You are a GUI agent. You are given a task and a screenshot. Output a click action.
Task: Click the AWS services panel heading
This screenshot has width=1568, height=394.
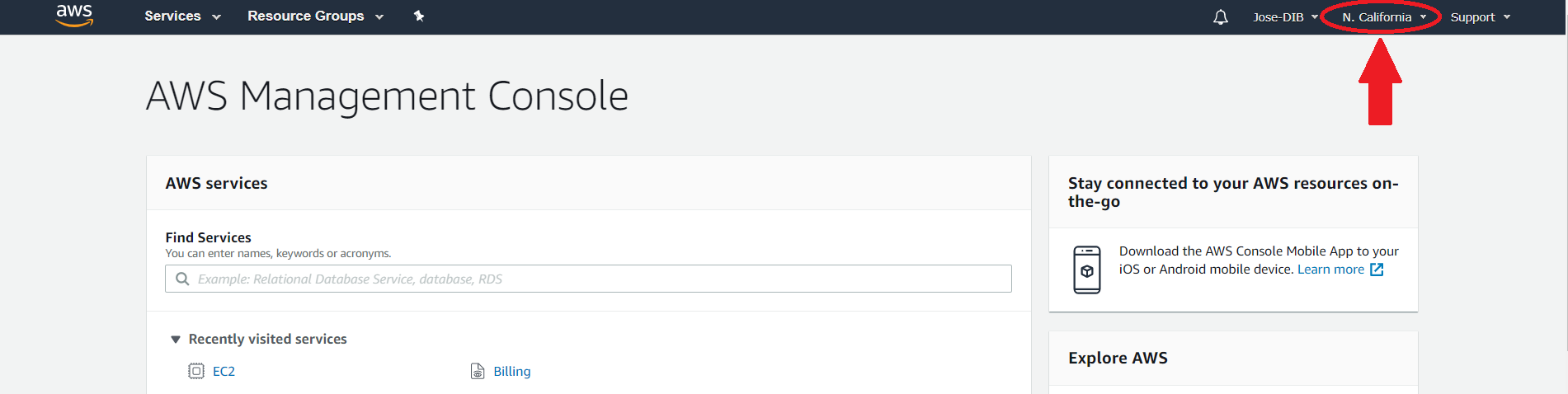216,183
